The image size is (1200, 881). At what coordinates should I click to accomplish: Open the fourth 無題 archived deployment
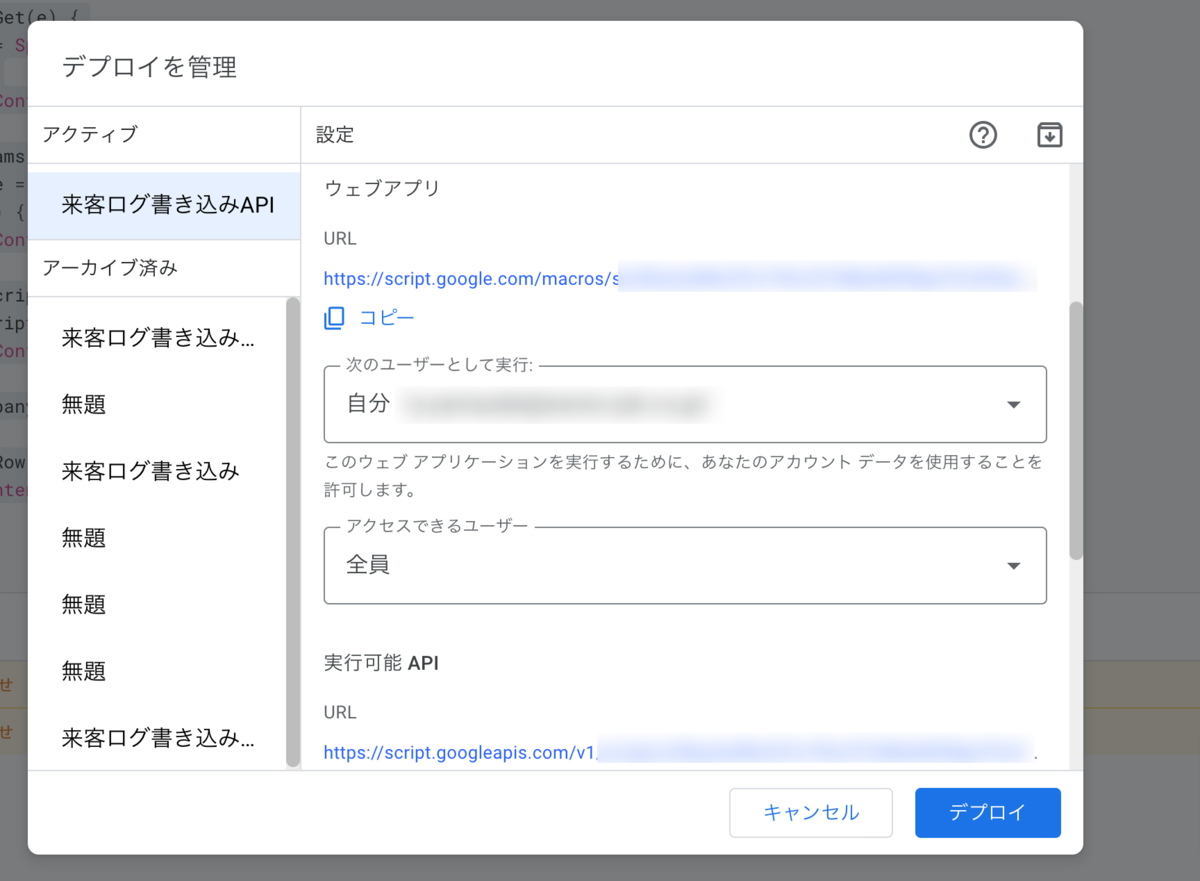[84, 671]
